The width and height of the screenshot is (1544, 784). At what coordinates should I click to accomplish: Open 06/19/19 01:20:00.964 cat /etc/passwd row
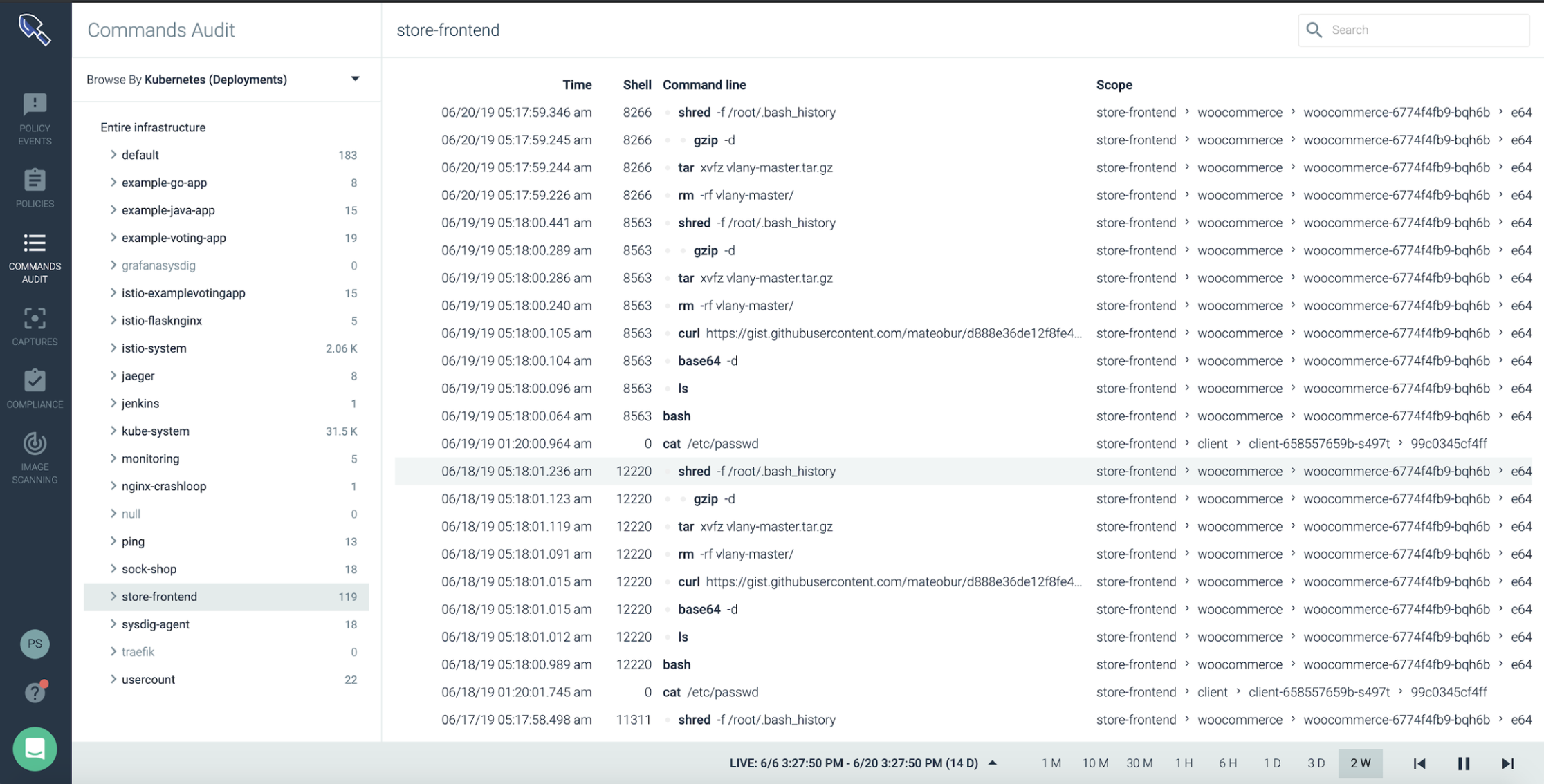(964, 444)
